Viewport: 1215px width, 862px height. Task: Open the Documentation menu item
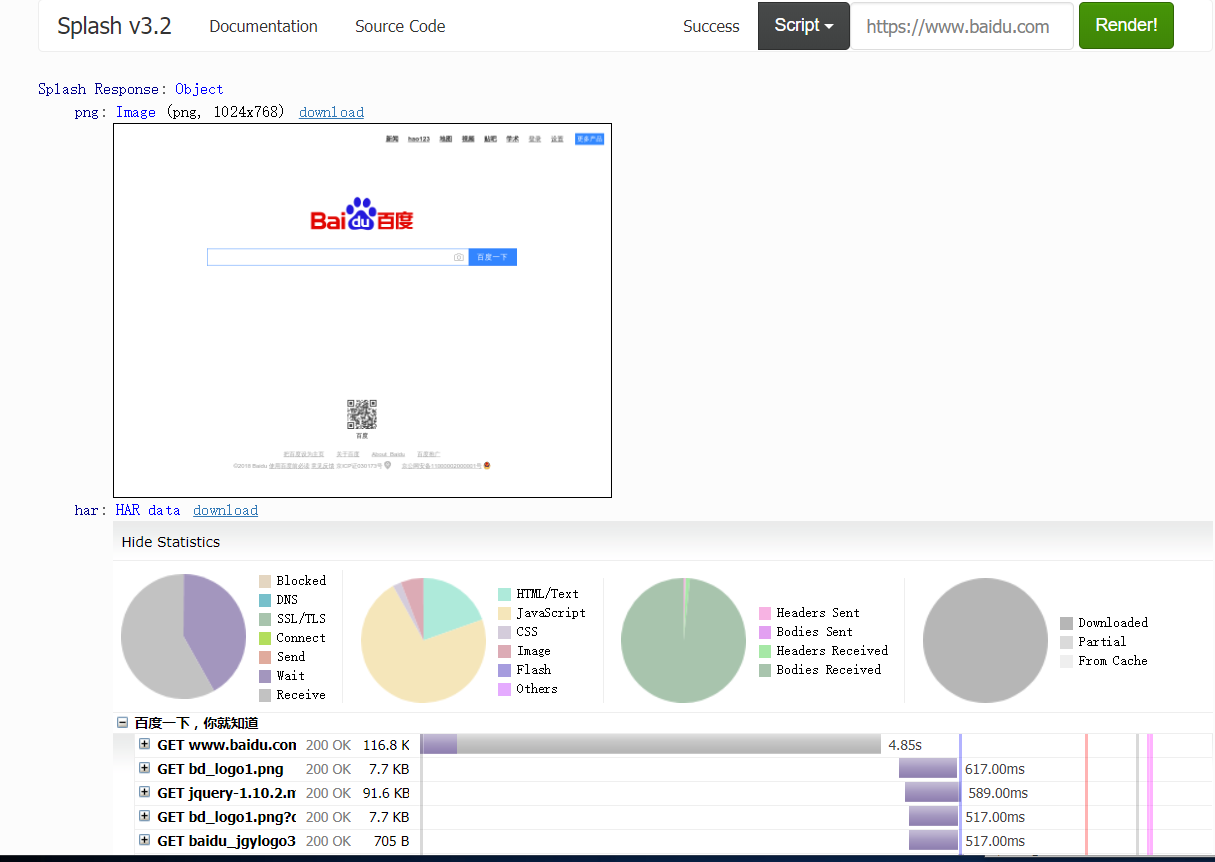[x=263, y=26]
